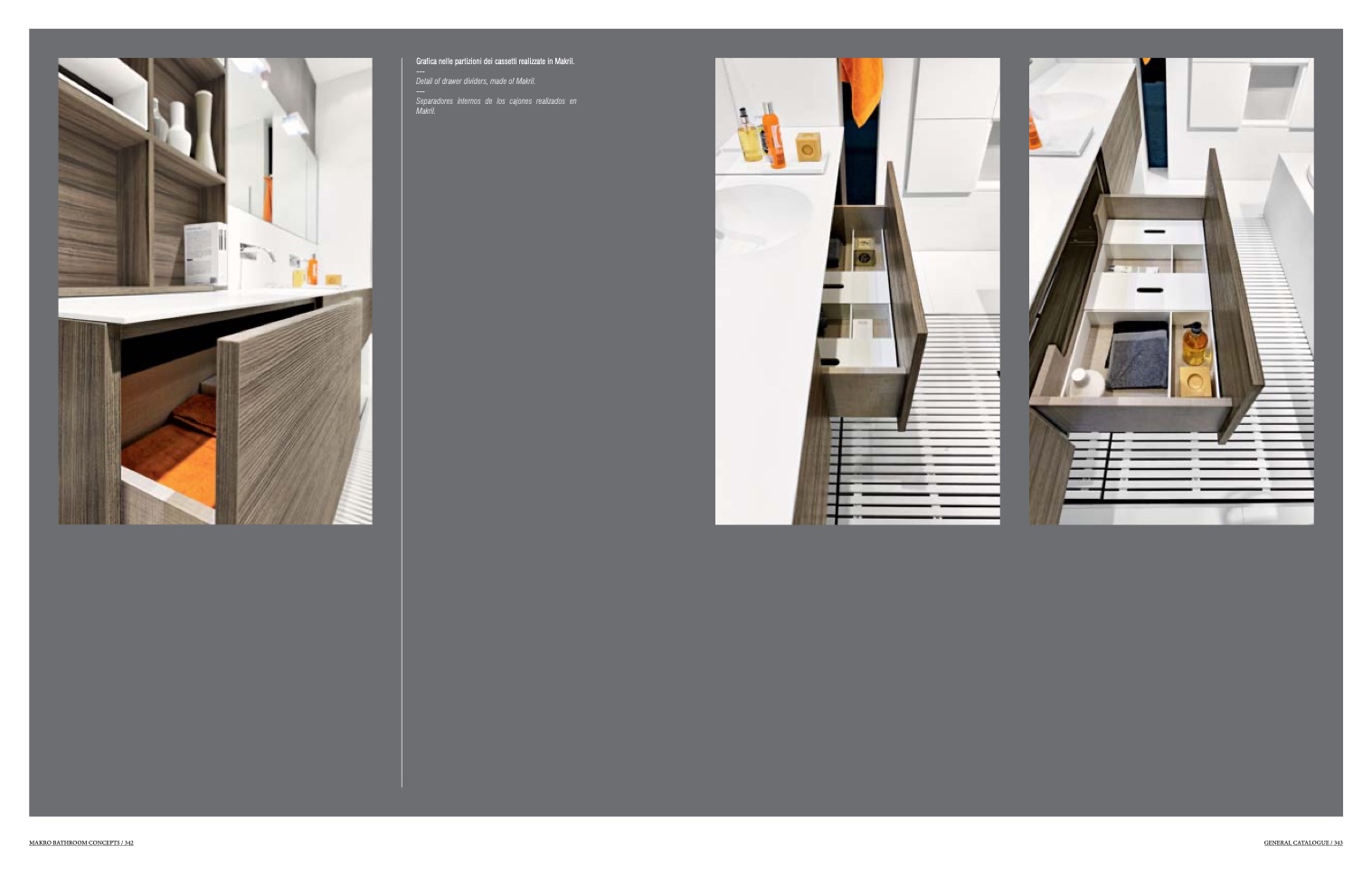Select the English caption 'Detail of drawer dividers'
Screen dimensions: 1372x875
pos(476,81)
